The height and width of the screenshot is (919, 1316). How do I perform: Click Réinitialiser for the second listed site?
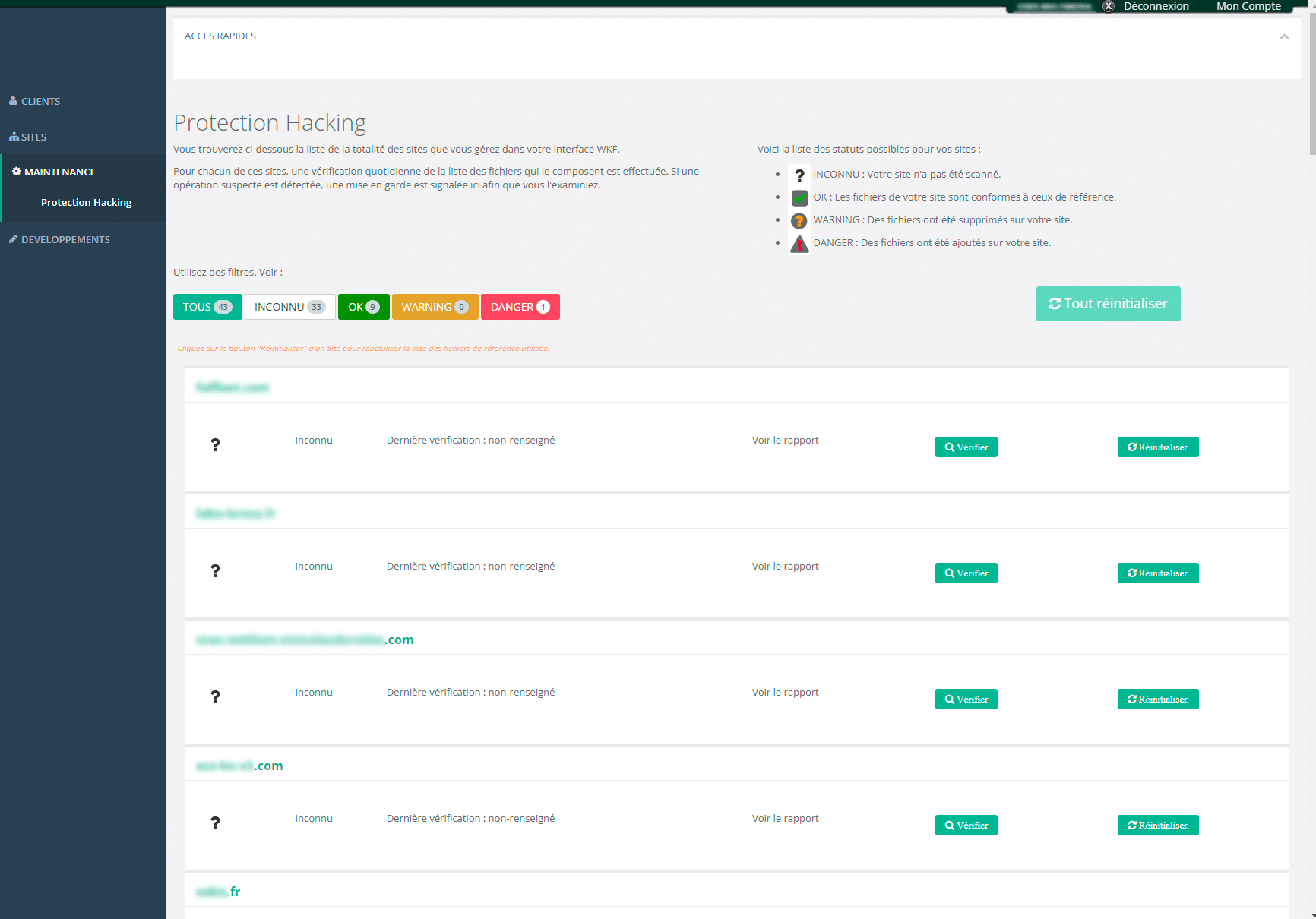tap(1158, 573)
